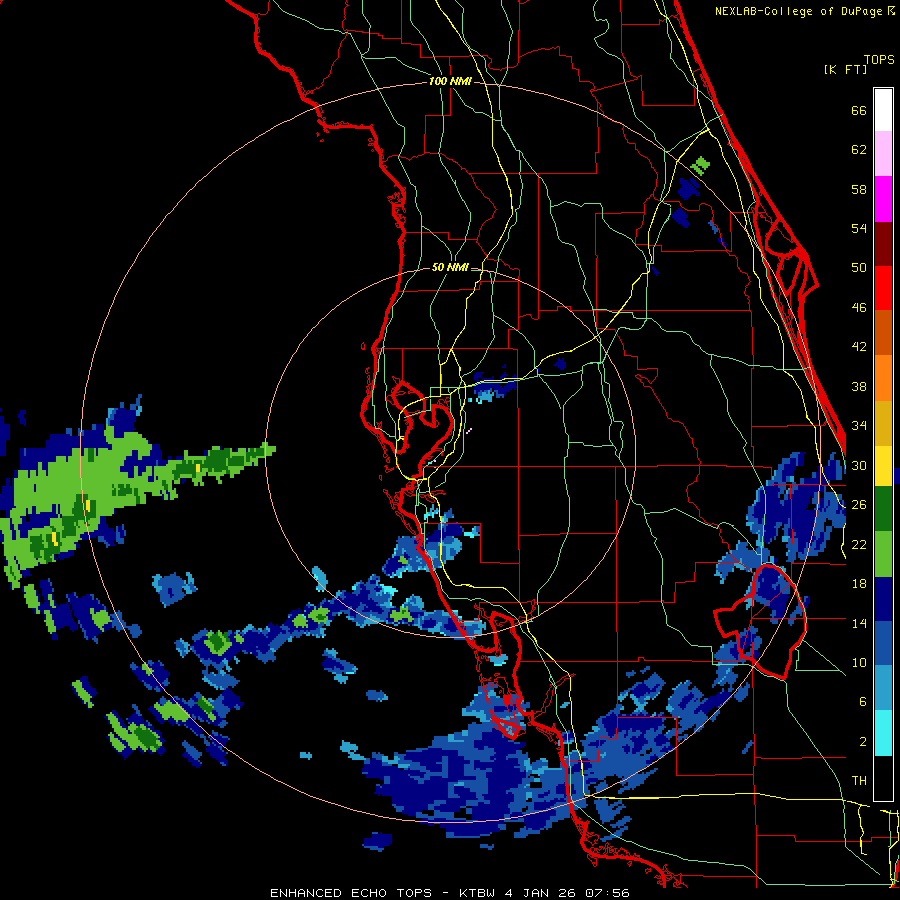Click the cyan legend swatch
900x900 pixels.
coord(883,733)
